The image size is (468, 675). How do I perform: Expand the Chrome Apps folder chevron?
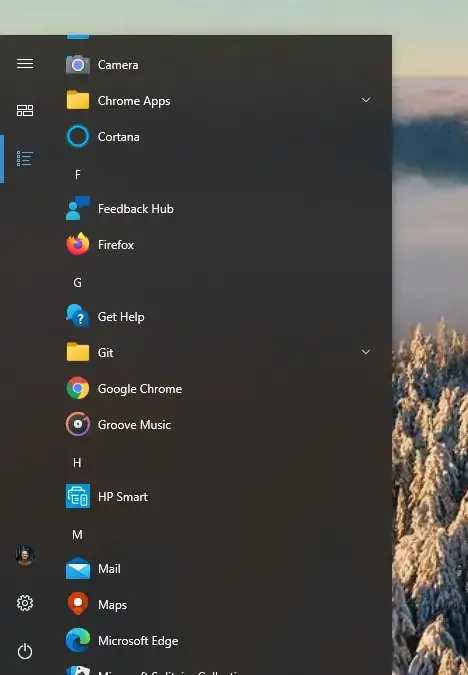[366, 100]
